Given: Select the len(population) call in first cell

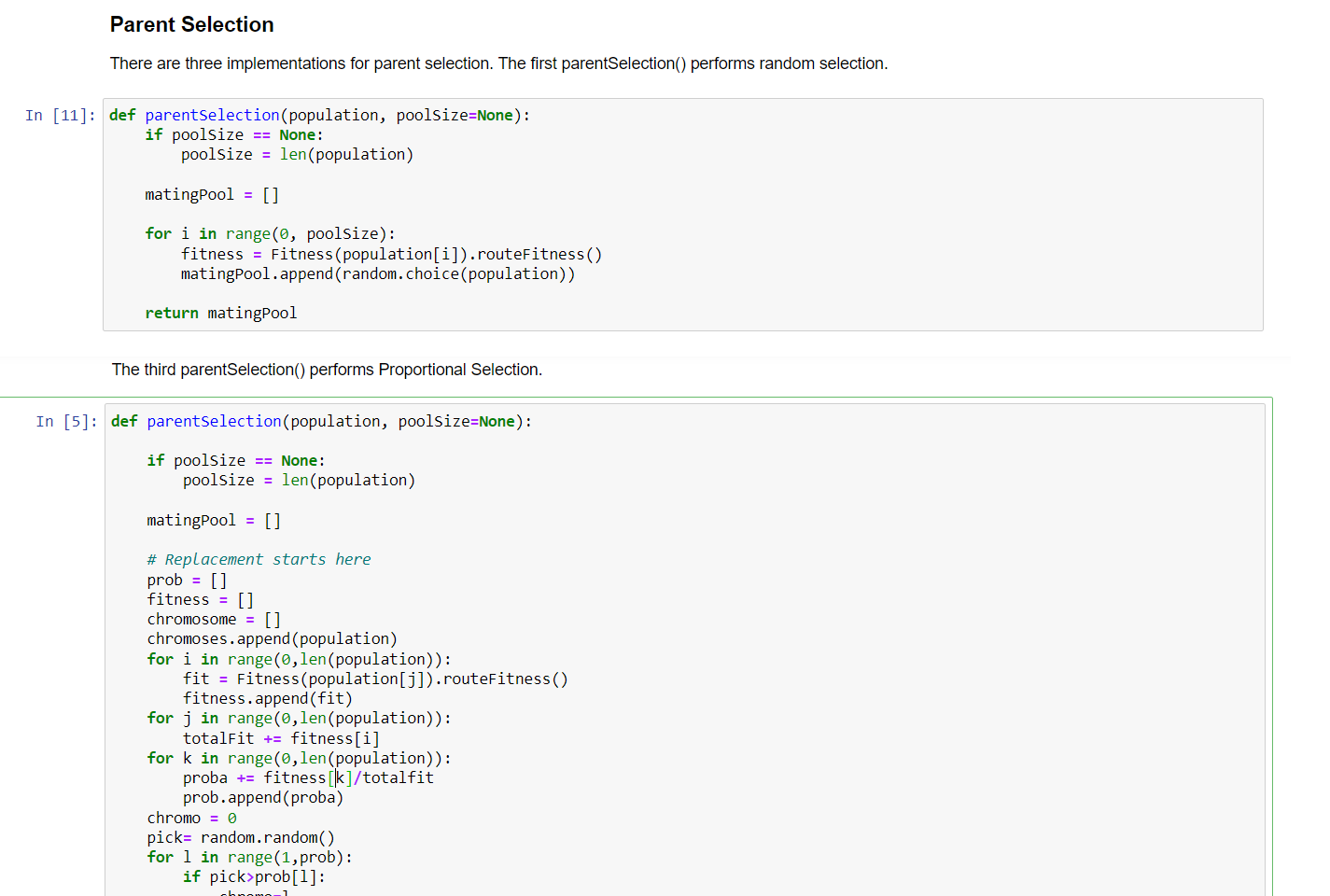Looking at the screenshot, I should click(x=347, y=154).
